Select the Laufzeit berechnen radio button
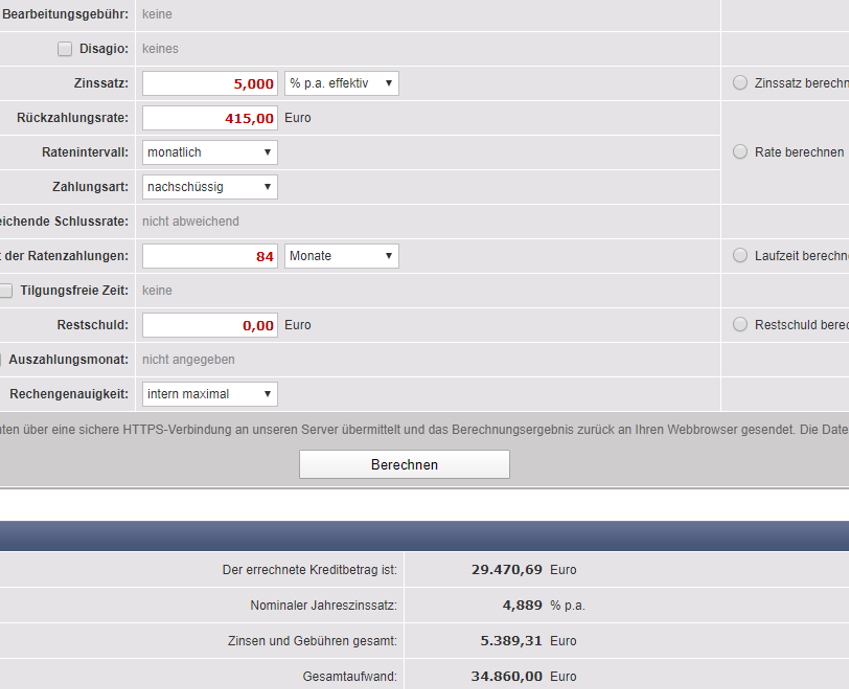This screenshot has width=849, height=689. [740, 256]
